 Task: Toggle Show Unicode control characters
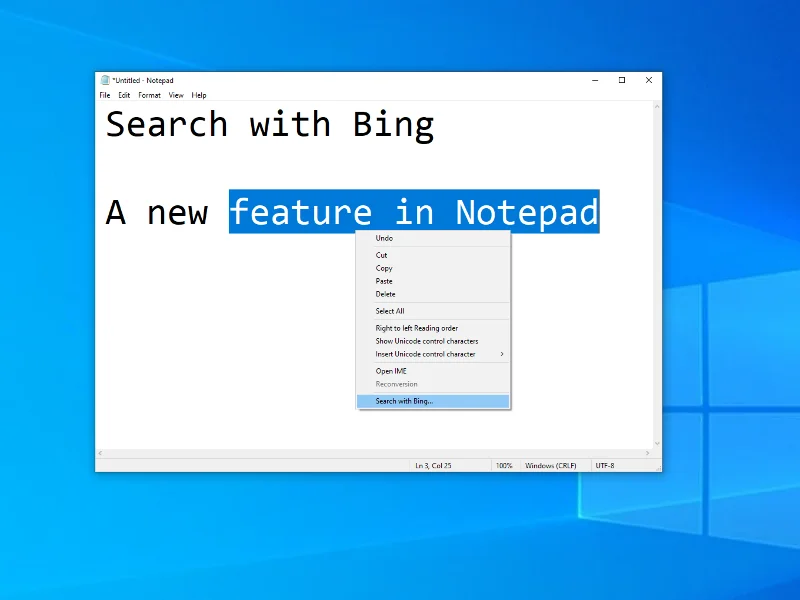[433, 341]
